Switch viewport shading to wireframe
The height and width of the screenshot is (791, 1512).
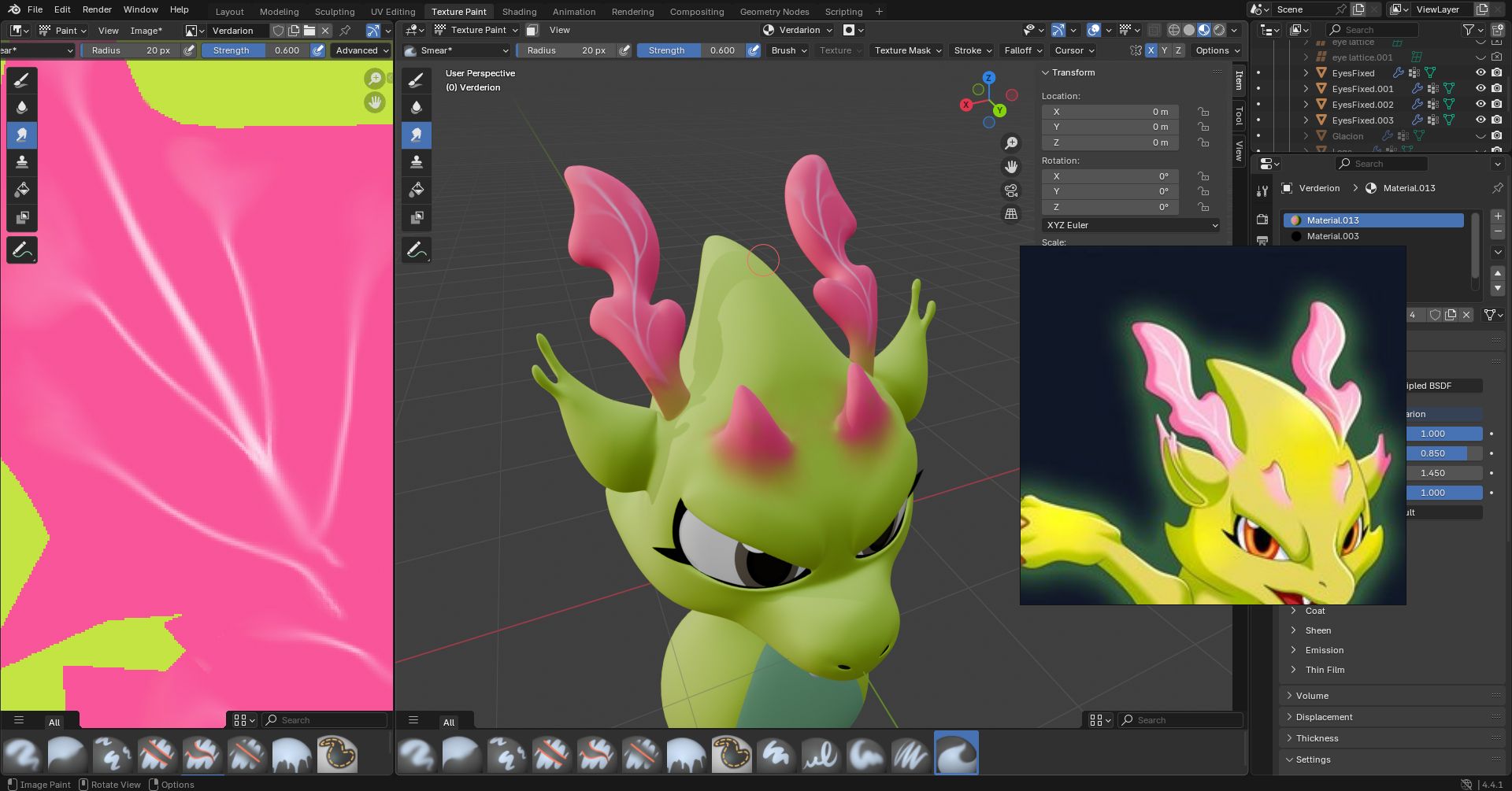click(1173, 30)
